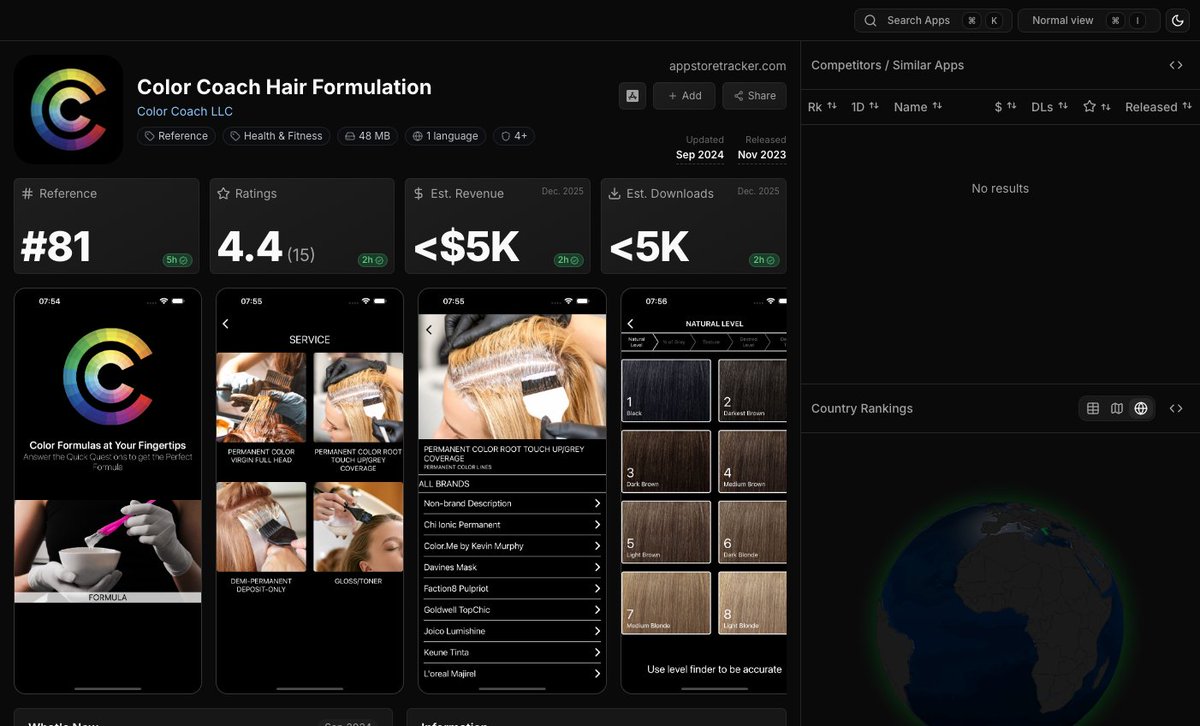Click the Dec. 2025 label on Est. Revenue
This screenshot has height=726, width=1200.
[x=562, y=191]
